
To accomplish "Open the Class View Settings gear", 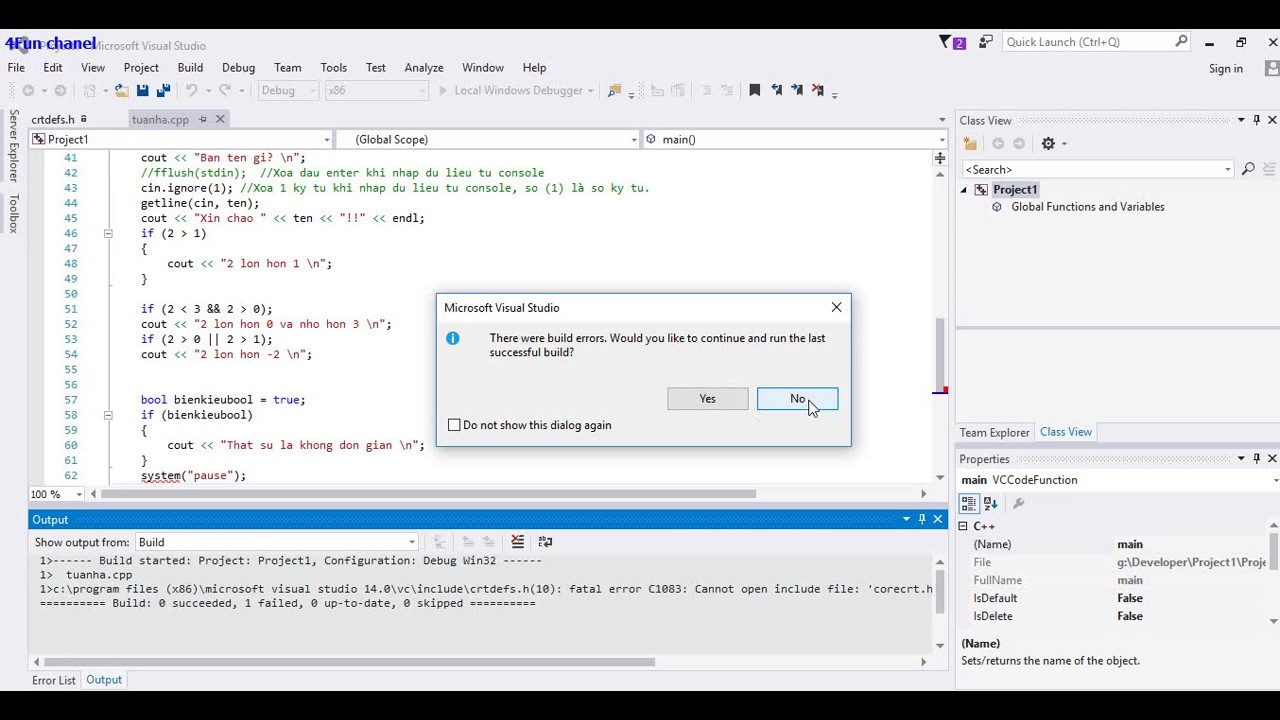I will pyautogui.click(x=1048, y=144).
